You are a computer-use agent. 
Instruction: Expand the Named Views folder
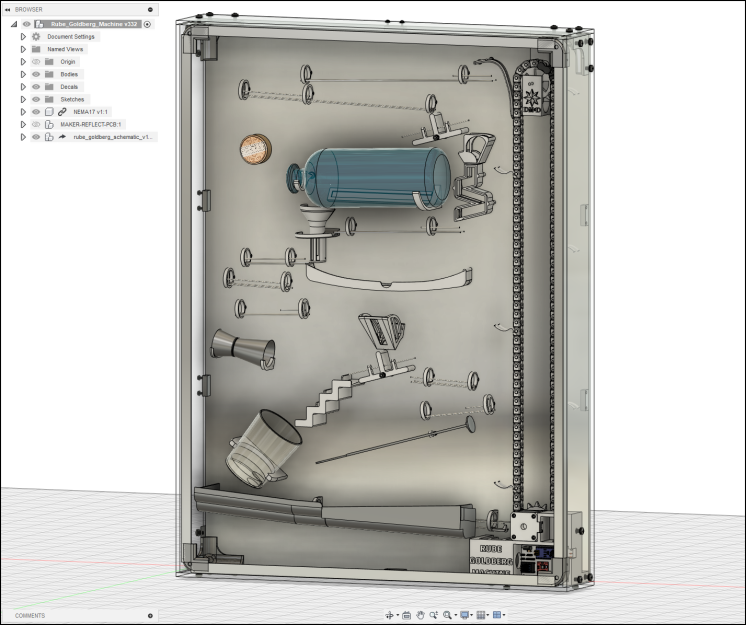pyautogui.click(x=23, y=49)
